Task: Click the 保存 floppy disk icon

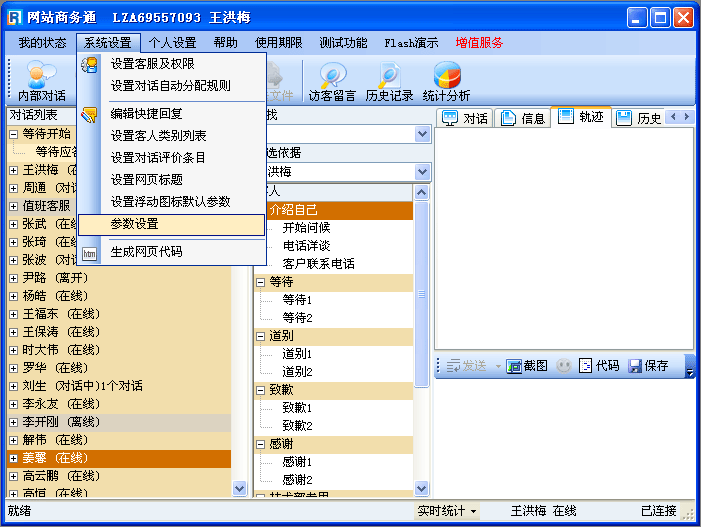Action: point(648,366)
